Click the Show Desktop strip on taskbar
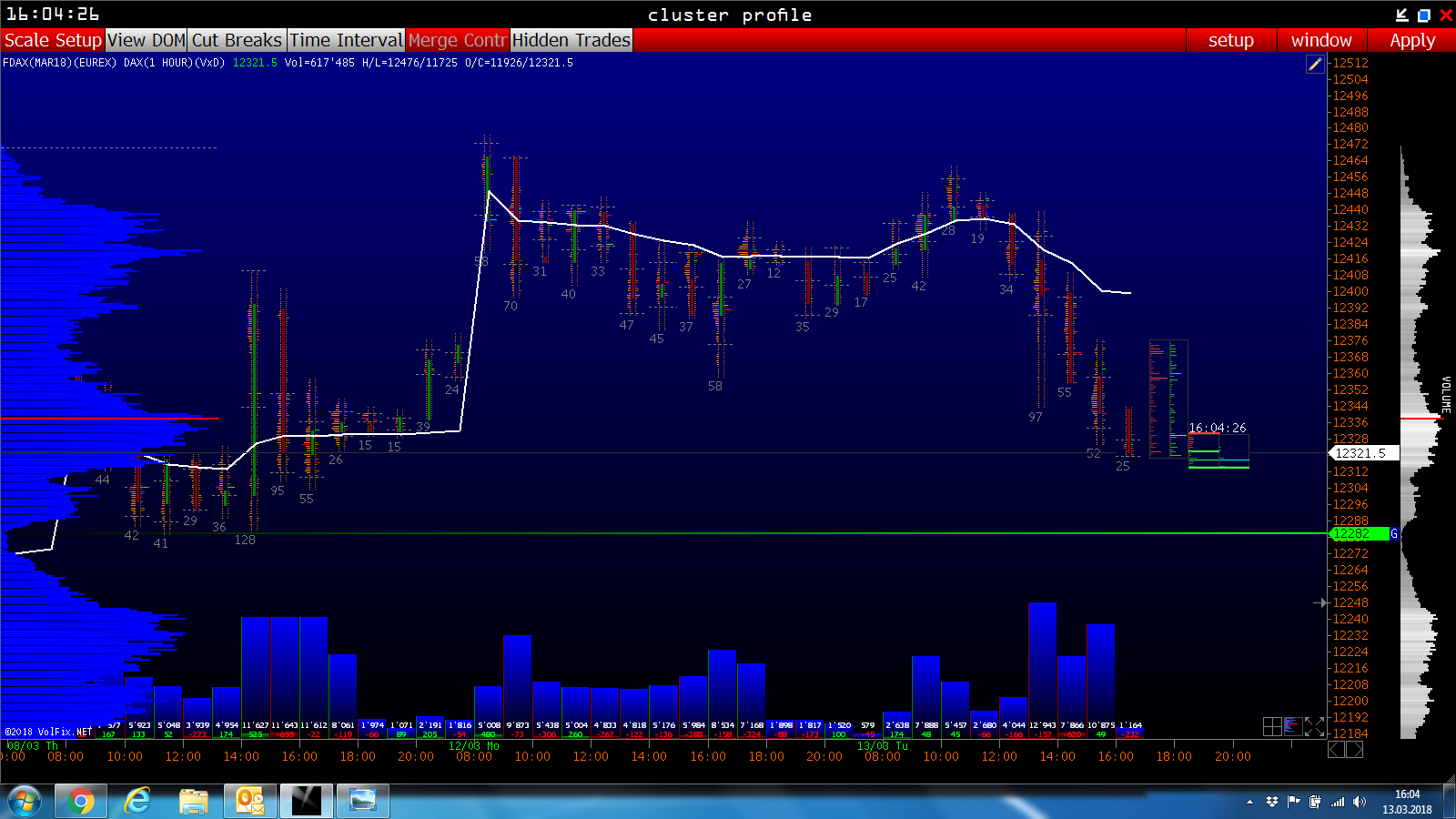Viewport: 1456px width, 819px height. 1450,802
